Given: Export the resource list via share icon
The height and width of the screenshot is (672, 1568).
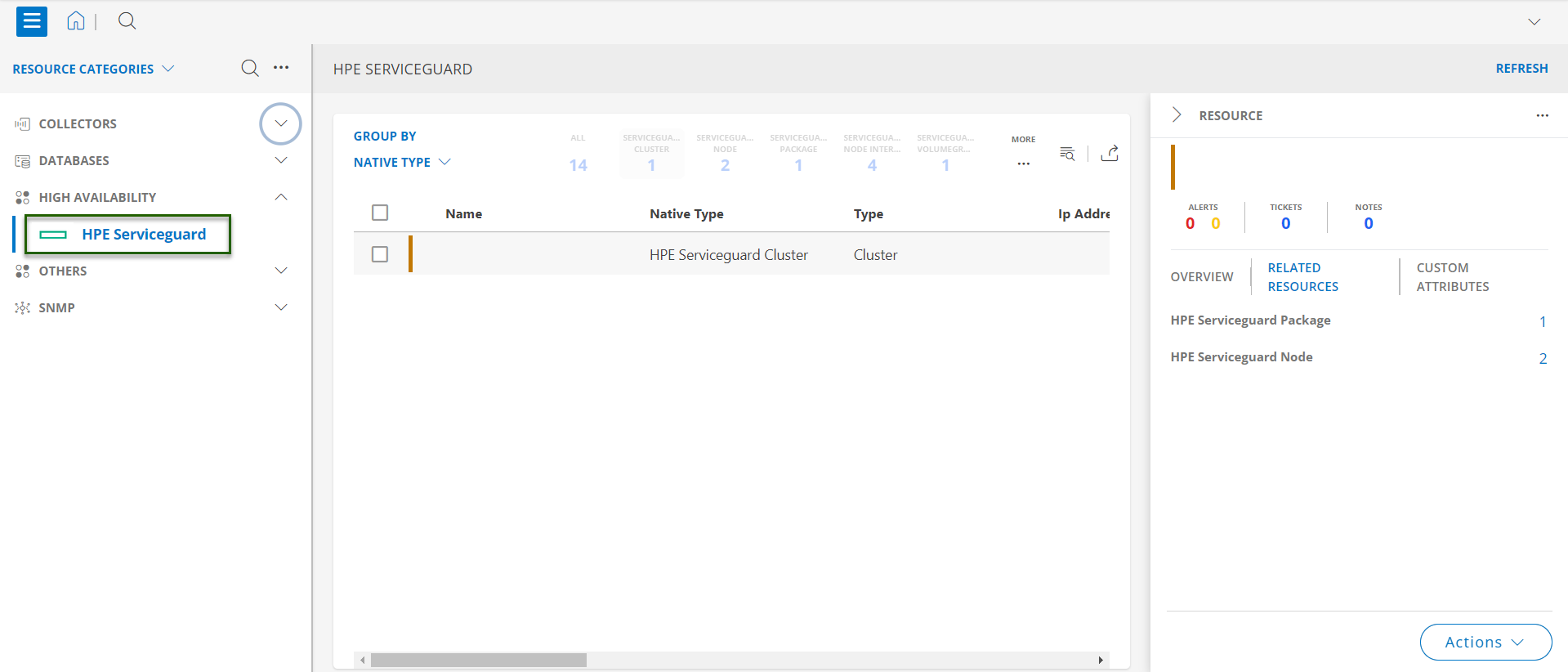Looking at the screenshot, I should coord(1109,153).
